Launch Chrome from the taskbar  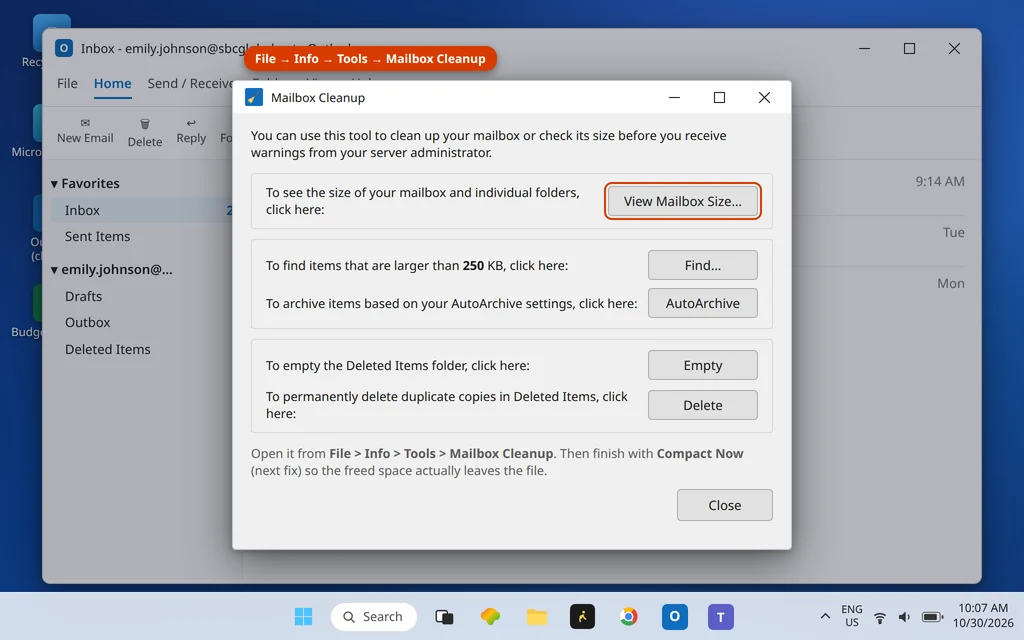628,616
